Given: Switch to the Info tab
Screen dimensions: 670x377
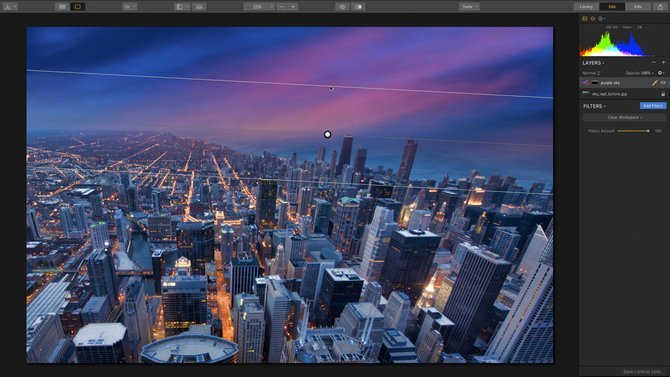Looking at the screenshot, I should pyautogui.click(x=638, y=6).
